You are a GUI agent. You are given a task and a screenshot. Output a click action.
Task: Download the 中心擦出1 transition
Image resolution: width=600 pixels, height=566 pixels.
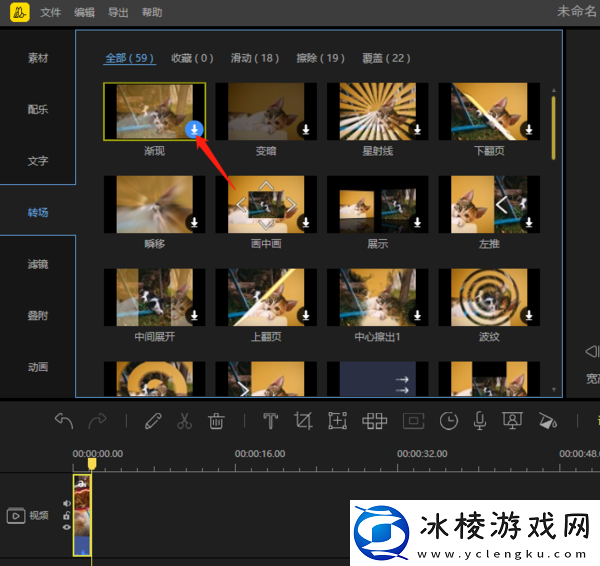[417, 315]
